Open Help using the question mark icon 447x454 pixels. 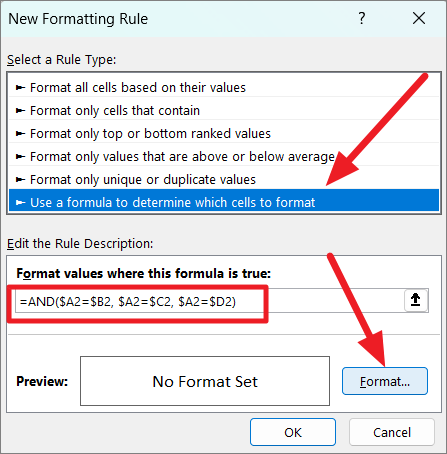coord(362,18)
